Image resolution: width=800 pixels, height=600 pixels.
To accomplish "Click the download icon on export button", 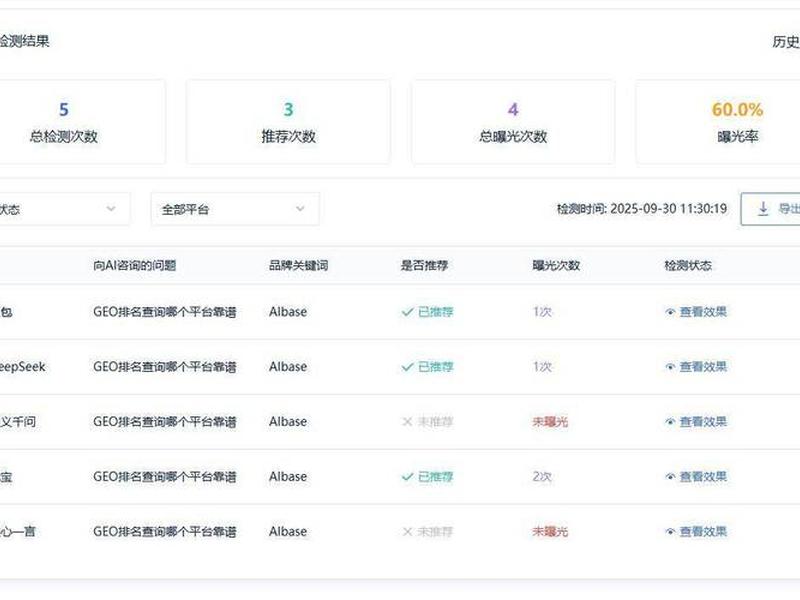I will (763, 209).
